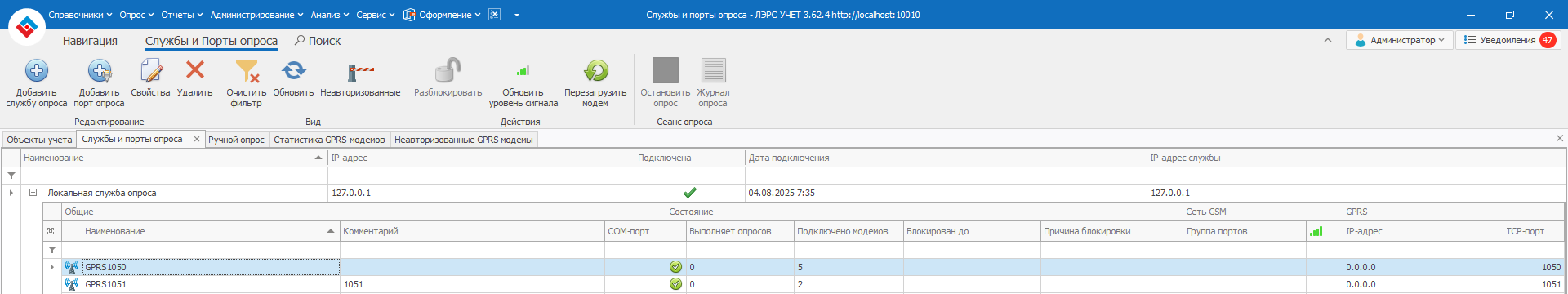
Task: Sort by TCP-порт column header
Action: pyautogui.click(x=1534, y=231)
